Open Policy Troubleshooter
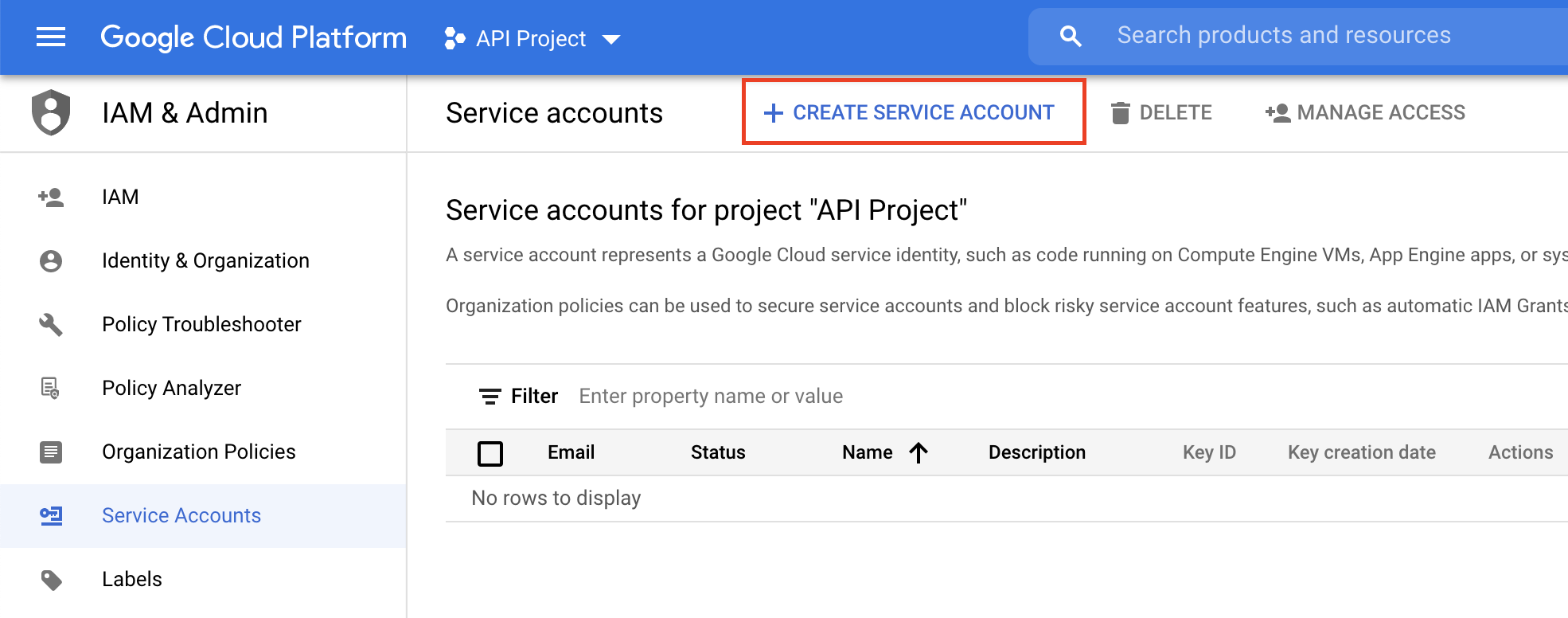 click(x=203, y=324)
